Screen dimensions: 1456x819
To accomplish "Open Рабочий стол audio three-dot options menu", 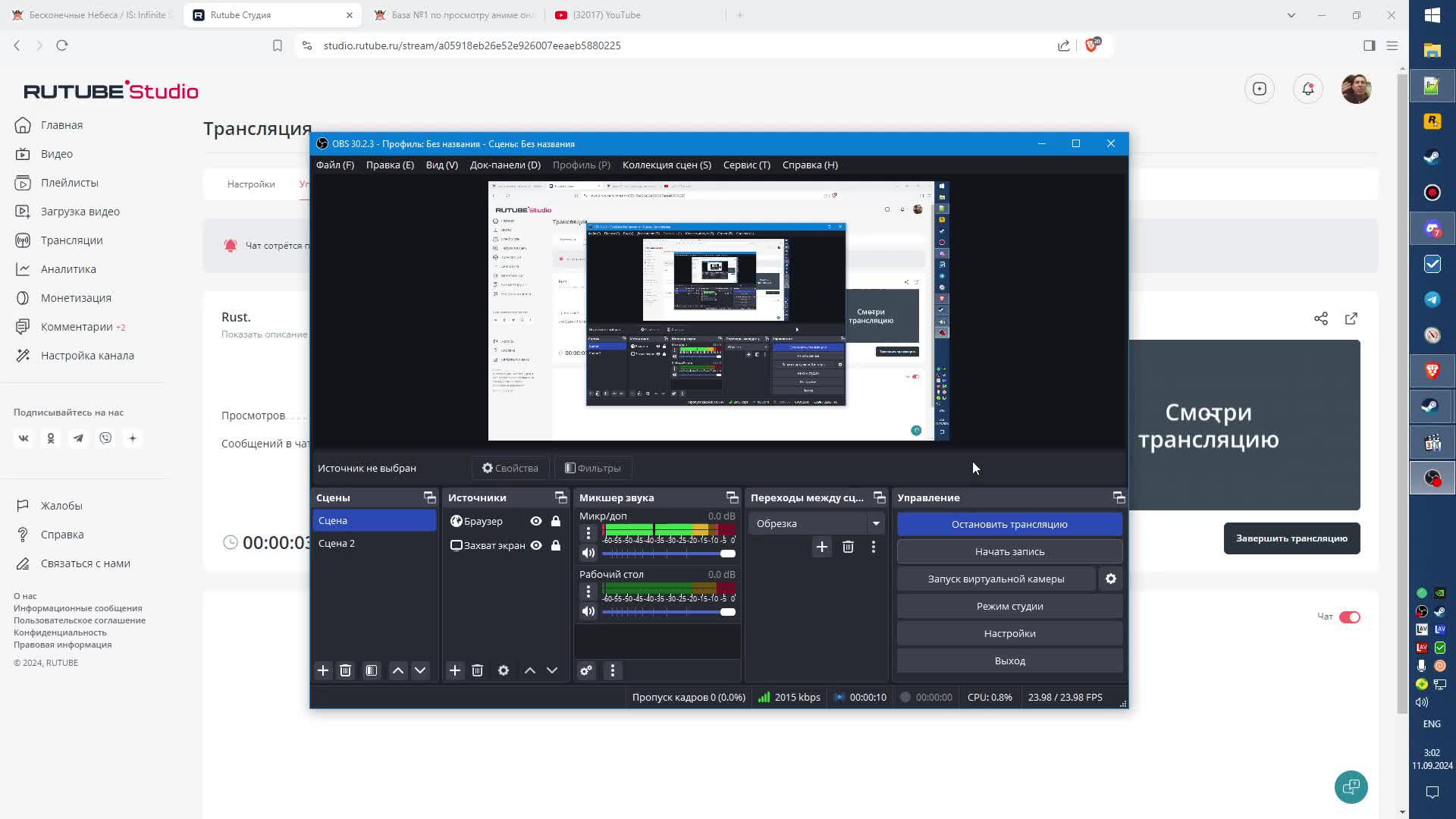I will [588, 591].
